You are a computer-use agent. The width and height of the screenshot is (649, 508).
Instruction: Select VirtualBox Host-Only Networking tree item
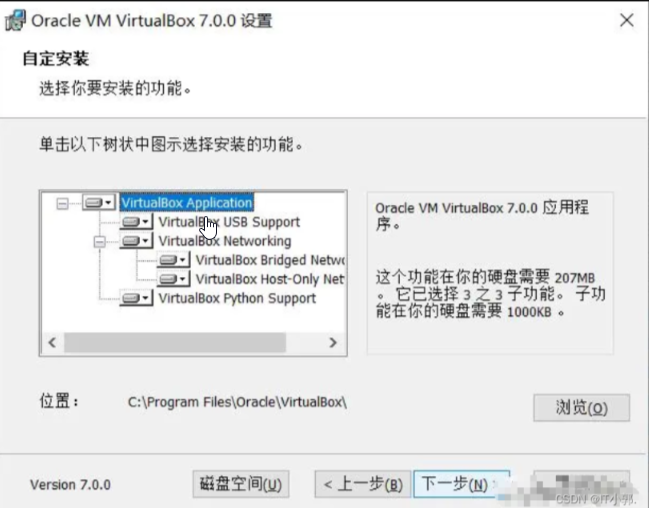click(270, 279)
